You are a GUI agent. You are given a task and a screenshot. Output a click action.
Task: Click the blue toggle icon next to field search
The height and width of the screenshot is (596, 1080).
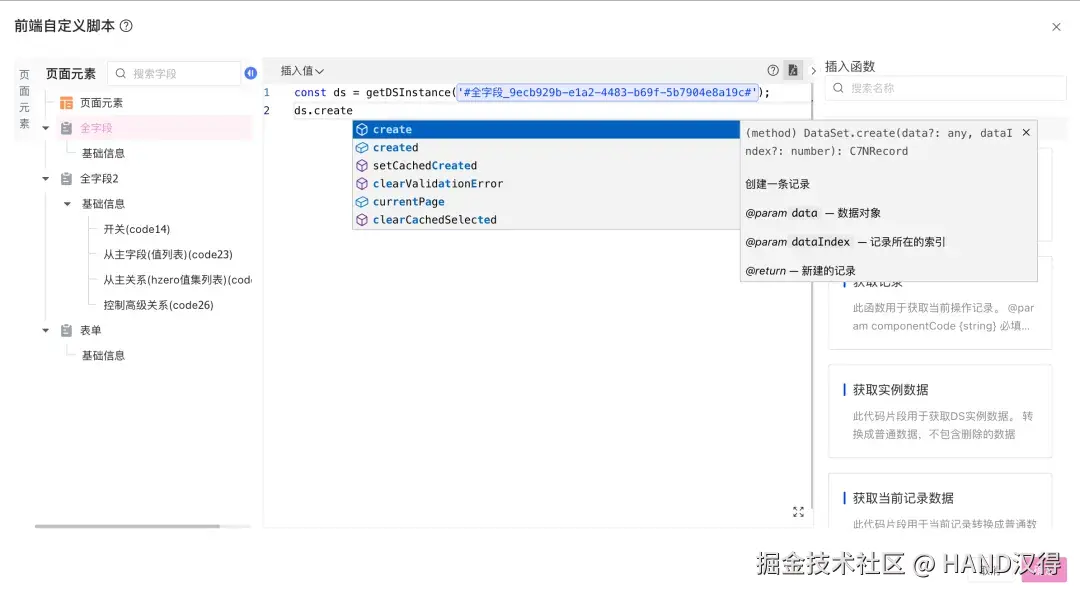[251, 73]
